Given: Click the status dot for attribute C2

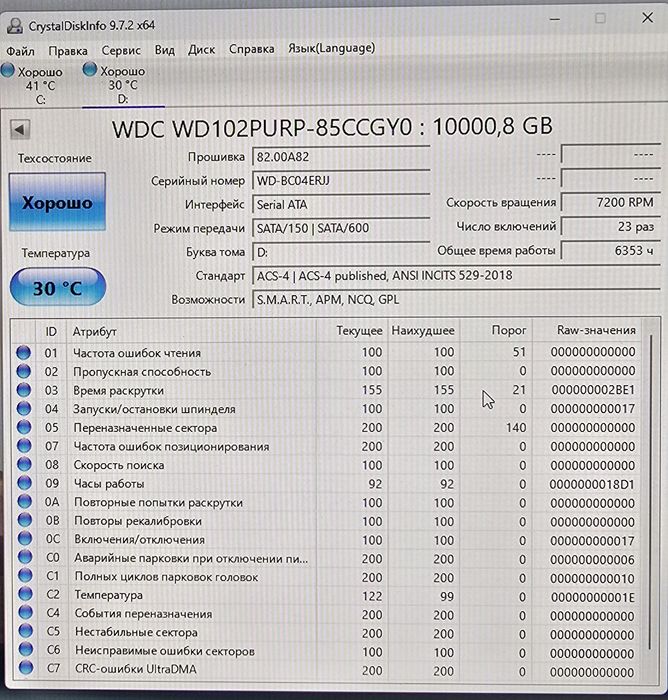Looking at the screenshot, I should (25, 594).
